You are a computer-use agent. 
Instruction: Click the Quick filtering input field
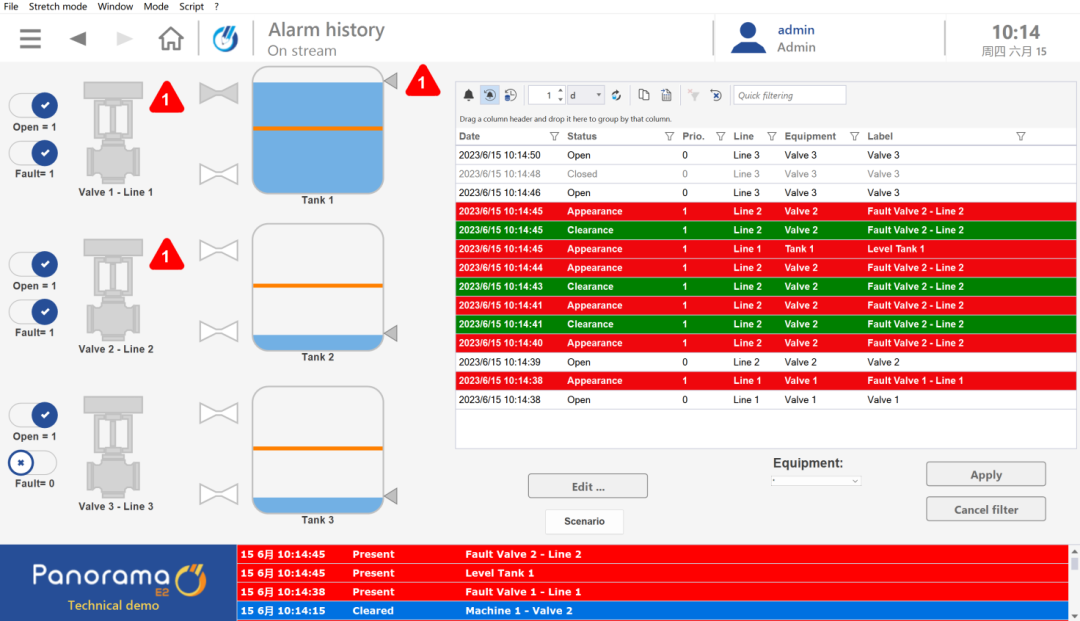(789, 95)
